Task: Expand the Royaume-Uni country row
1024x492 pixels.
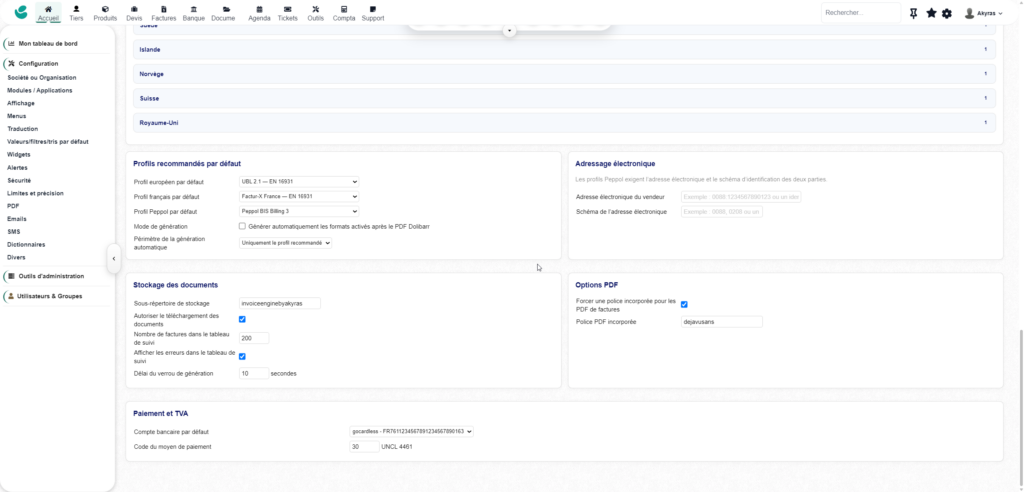Action: click(x=564, y=122)
